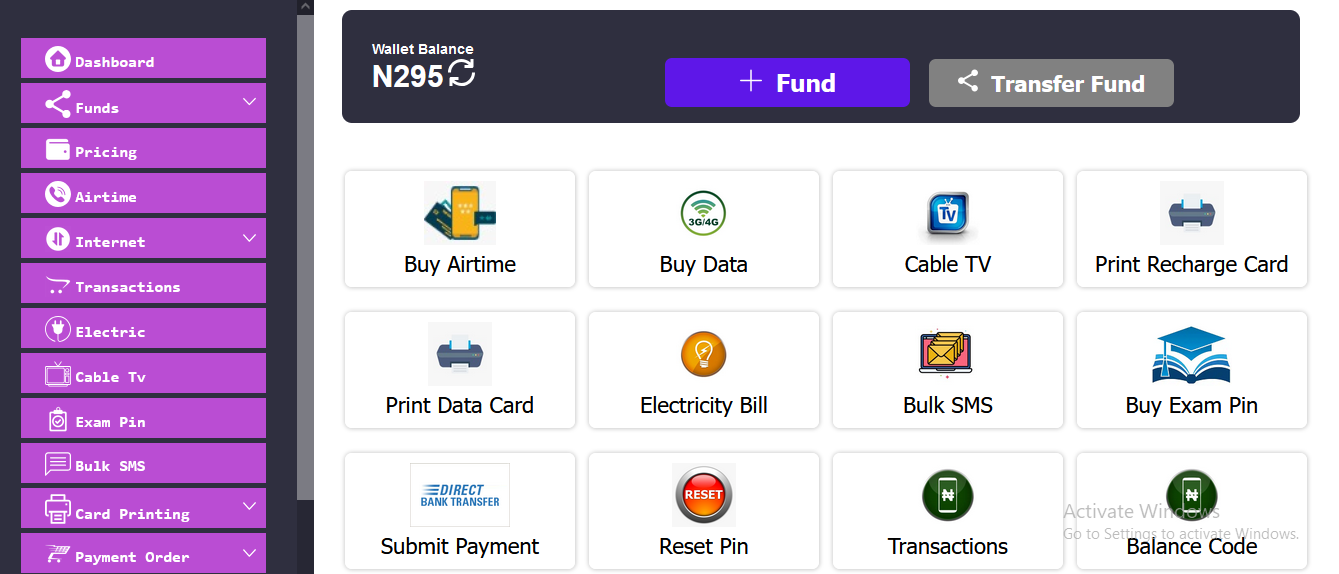The width and height of the screenshot is (1339, 574).
Task: Open Exam Pin sidebar menu item
Action: 143,418
